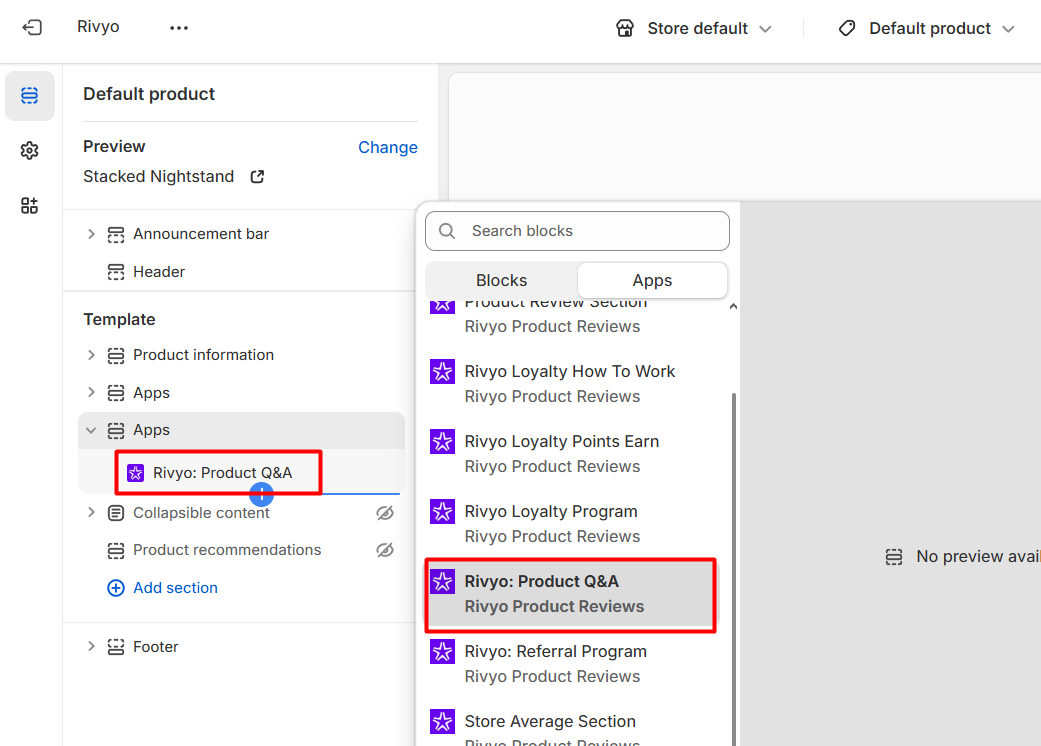Click Store Average Section star icon

pos(442,721)
